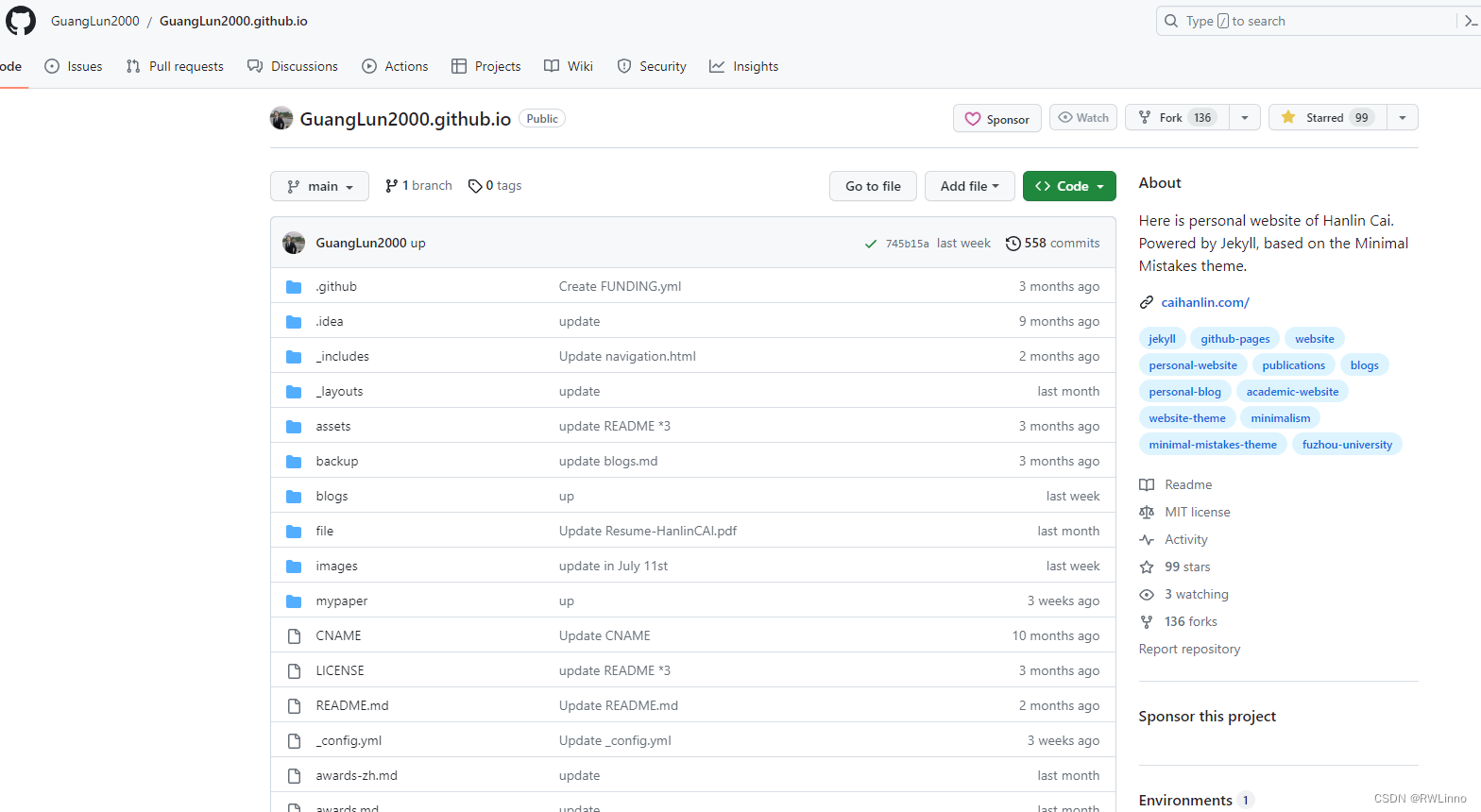Select the minimal-mistakes-theme topic tag
This screenshot has width=1481, height=812.
(x=1213, y=445)
